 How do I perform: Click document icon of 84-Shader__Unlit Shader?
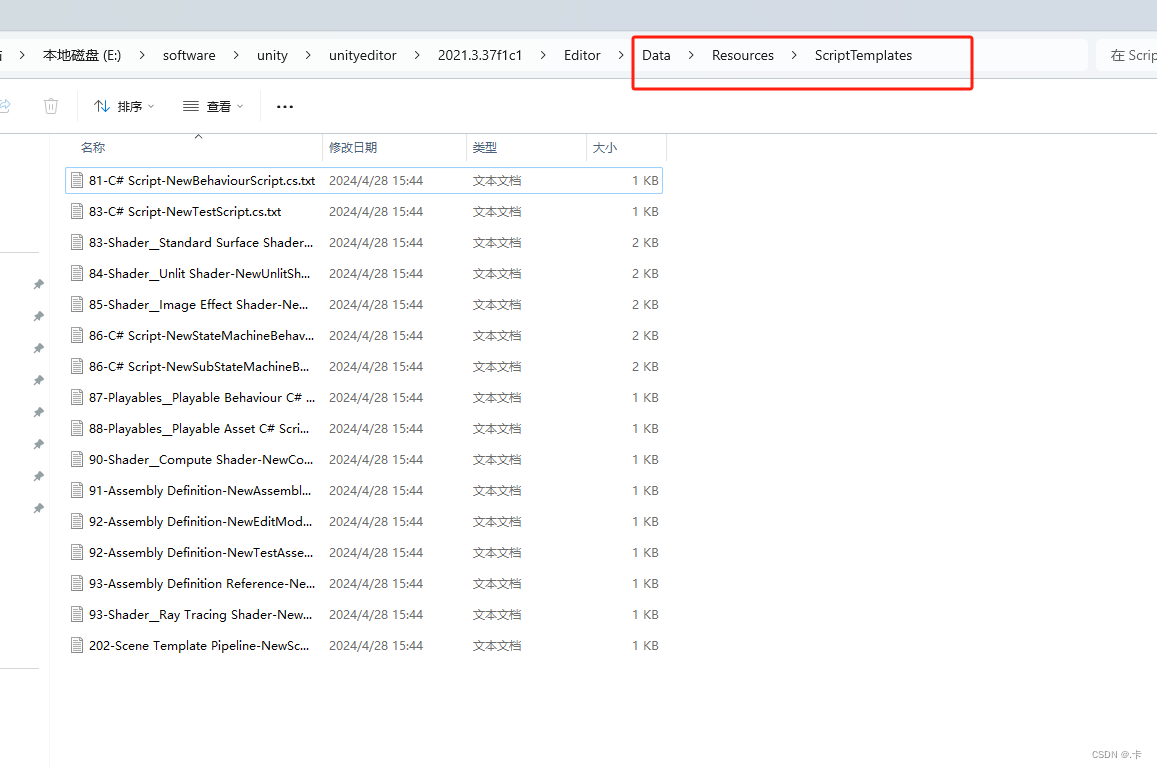[77, 274]
